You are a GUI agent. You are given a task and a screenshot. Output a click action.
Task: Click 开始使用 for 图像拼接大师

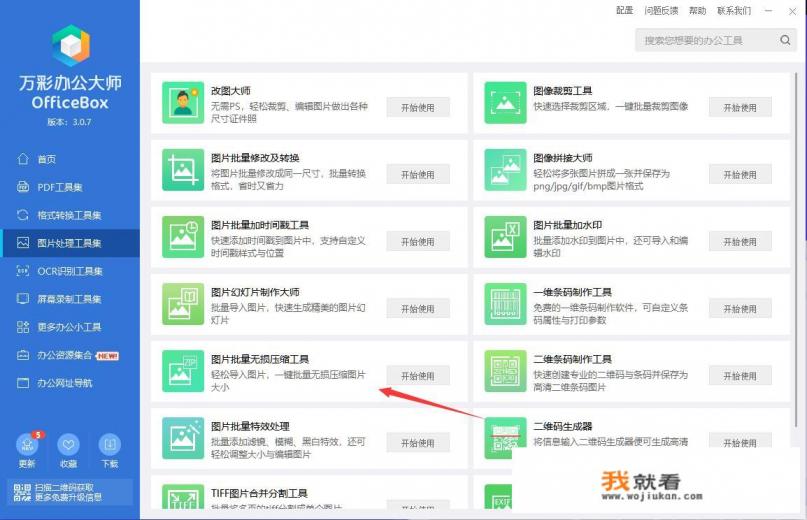[740, 175]
